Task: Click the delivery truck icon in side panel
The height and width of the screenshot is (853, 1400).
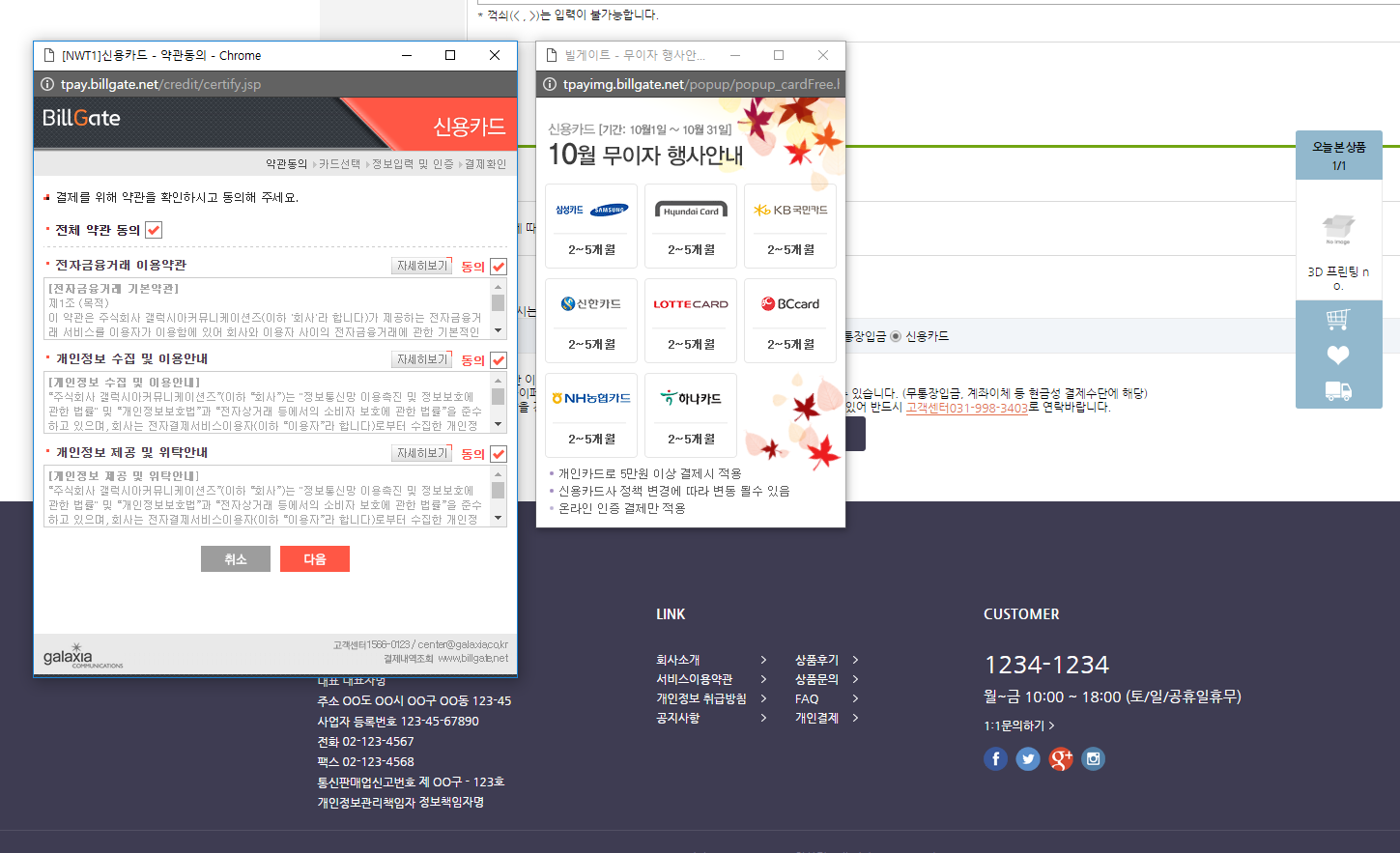Action: pyautogui.click(x=1338, y=391)
